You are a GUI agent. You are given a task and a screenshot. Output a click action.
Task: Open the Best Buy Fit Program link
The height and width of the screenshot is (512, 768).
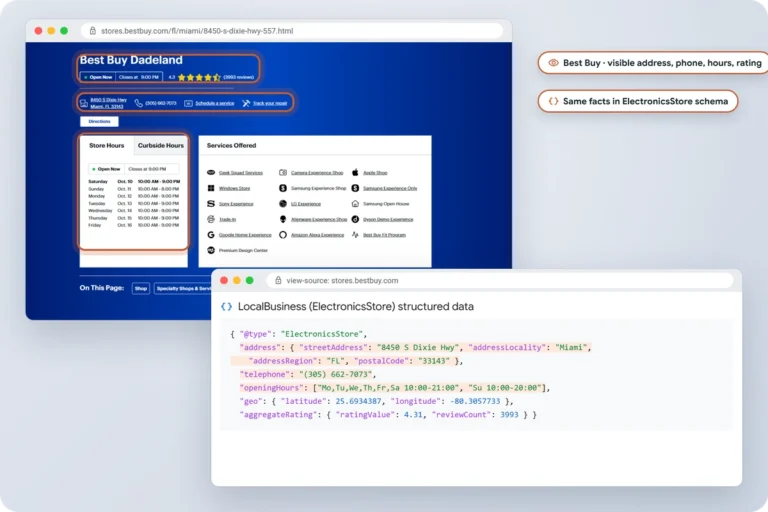click(x=384, y=235)
